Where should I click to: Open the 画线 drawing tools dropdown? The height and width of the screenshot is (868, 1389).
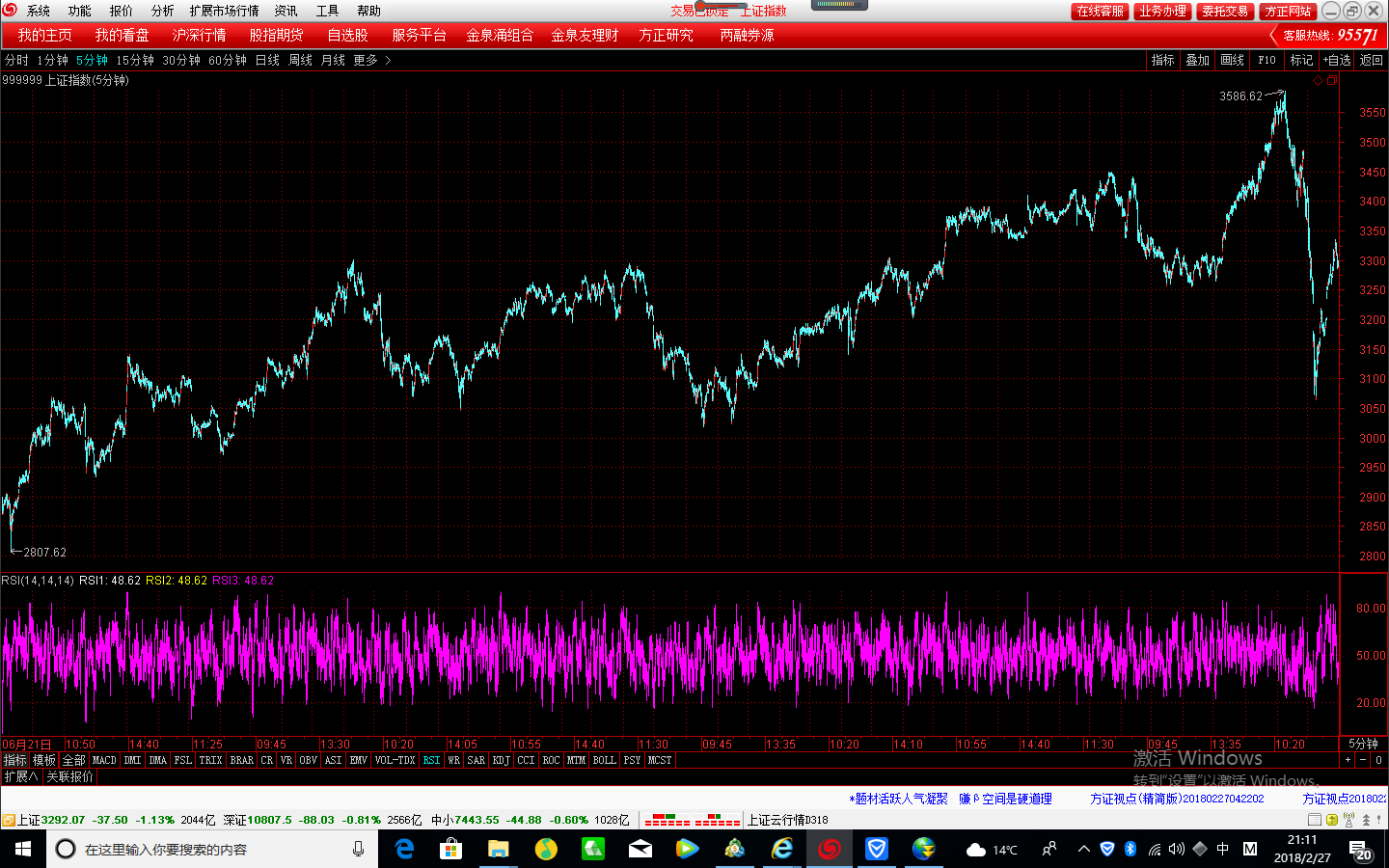[1232, 60]
